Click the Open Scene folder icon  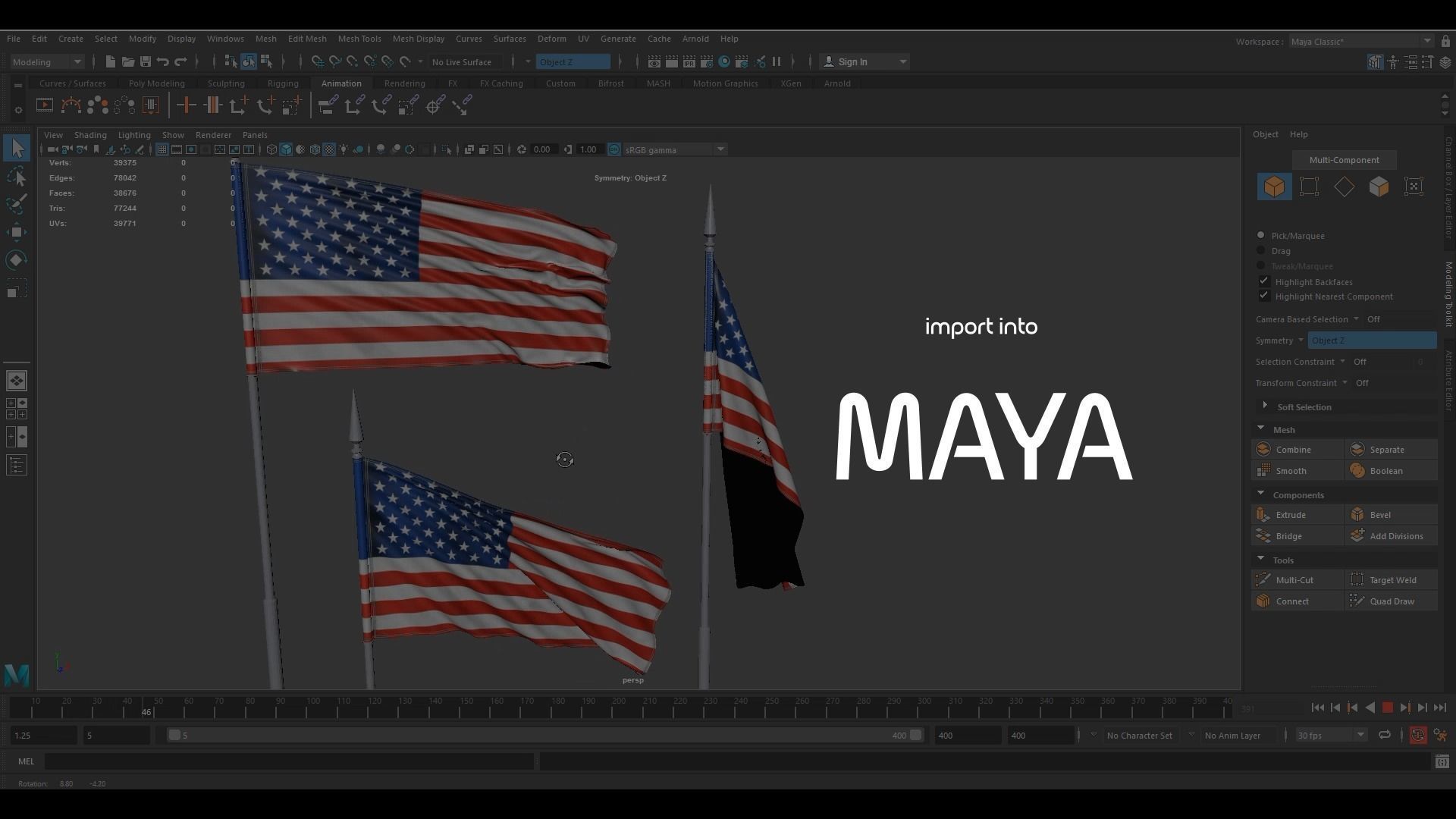coord(127,61)
